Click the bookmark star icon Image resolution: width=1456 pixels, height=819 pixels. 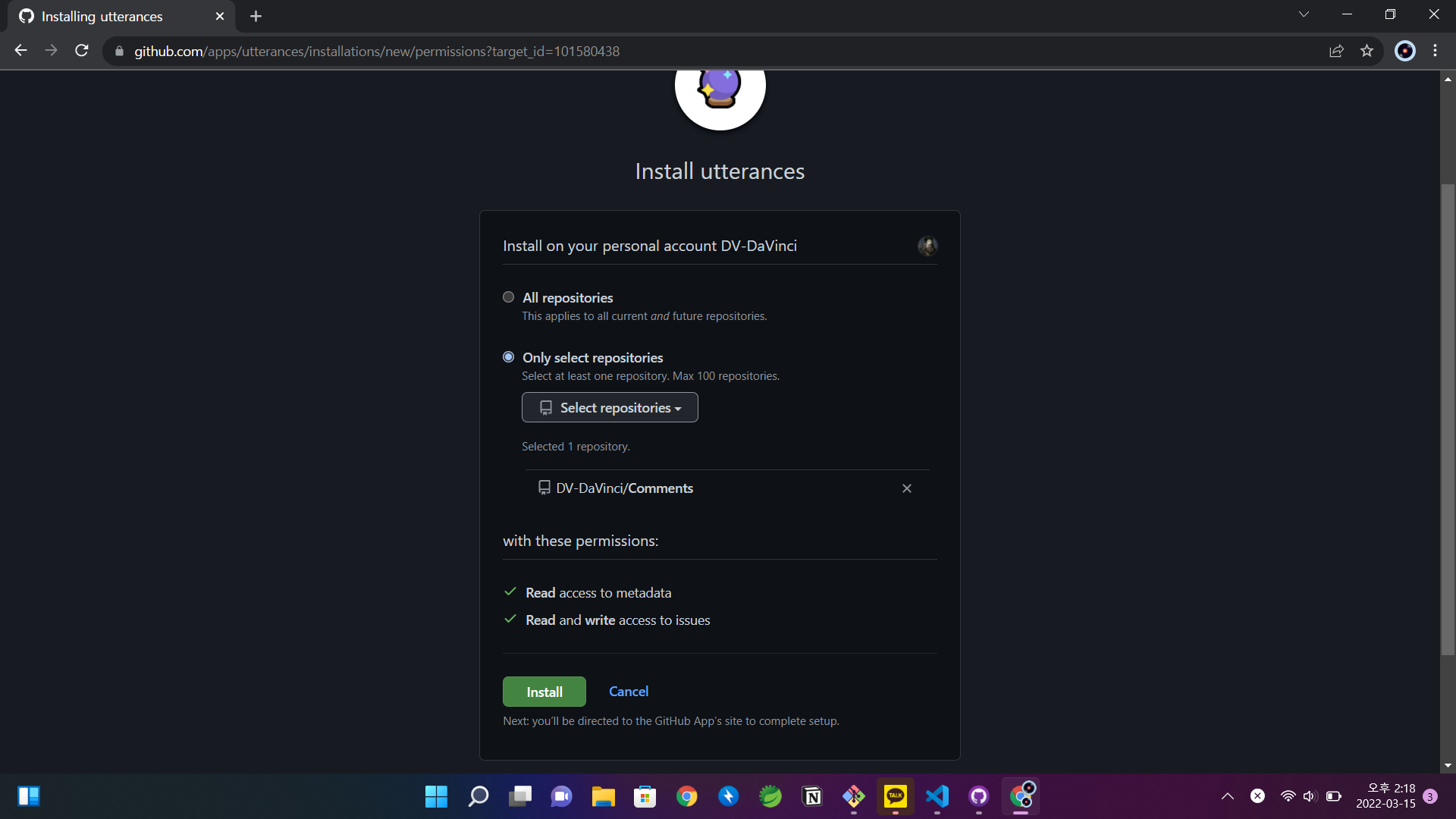[x=1367, y=51]
